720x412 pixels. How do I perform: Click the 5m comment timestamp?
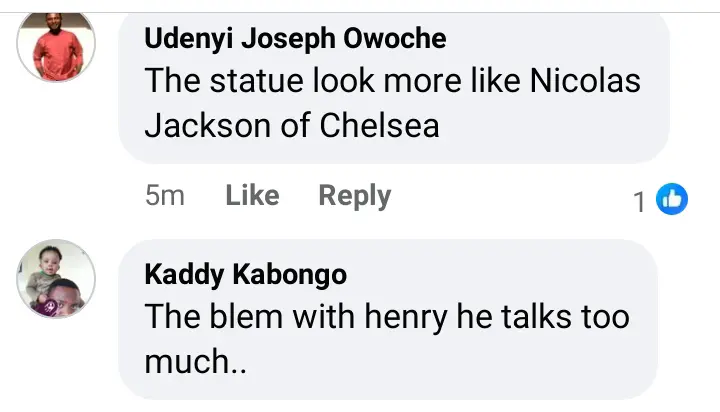coord(165,196)
